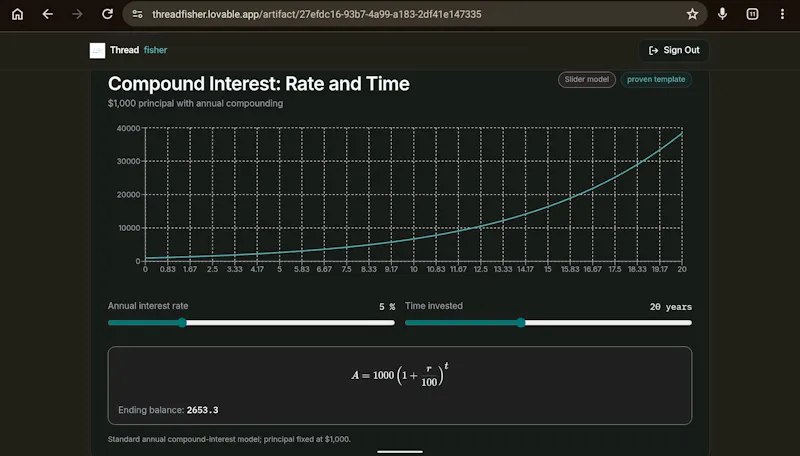The height and width of the screenshot is (456, 800).
Task: Click the 20000 y-axis label
Action: pyautogui.click(x=128, y=195)
